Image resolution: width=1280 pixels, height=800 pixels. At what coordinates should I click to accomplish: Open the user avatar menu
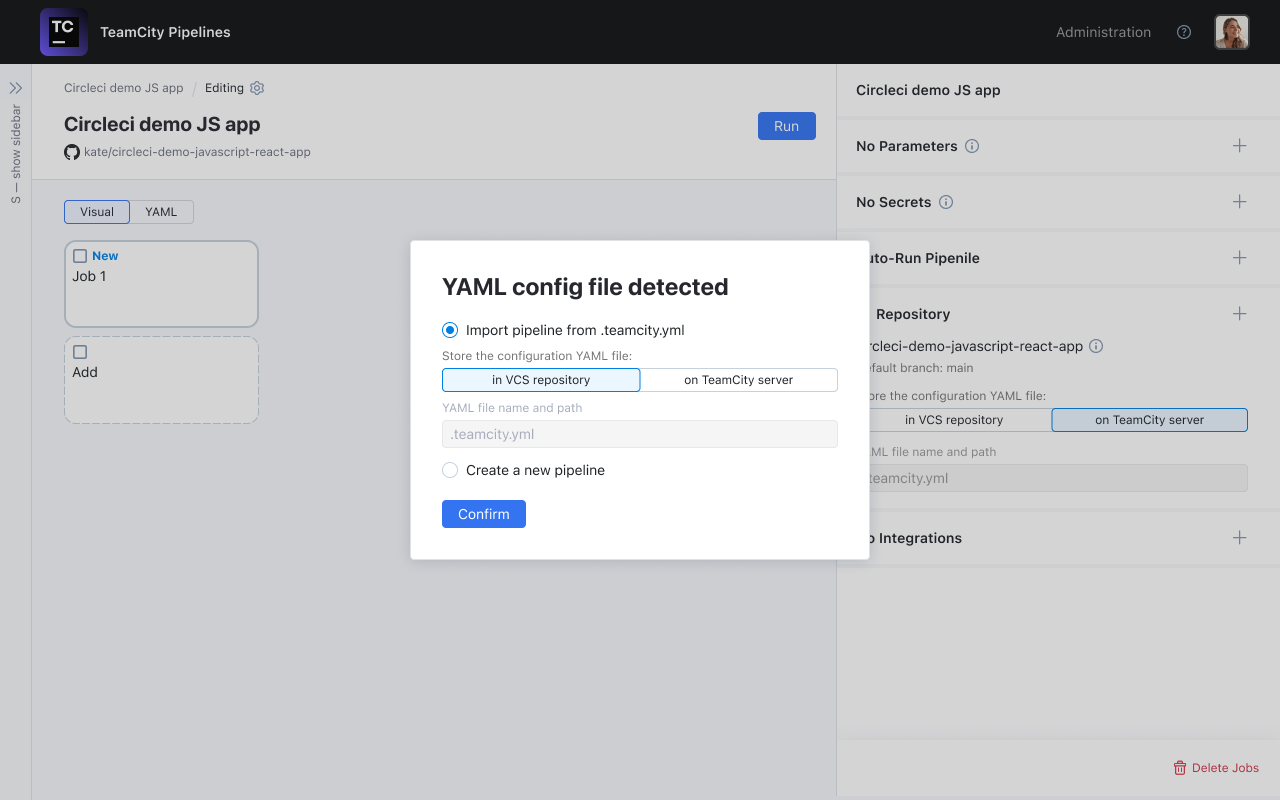tap(1232, 32)
